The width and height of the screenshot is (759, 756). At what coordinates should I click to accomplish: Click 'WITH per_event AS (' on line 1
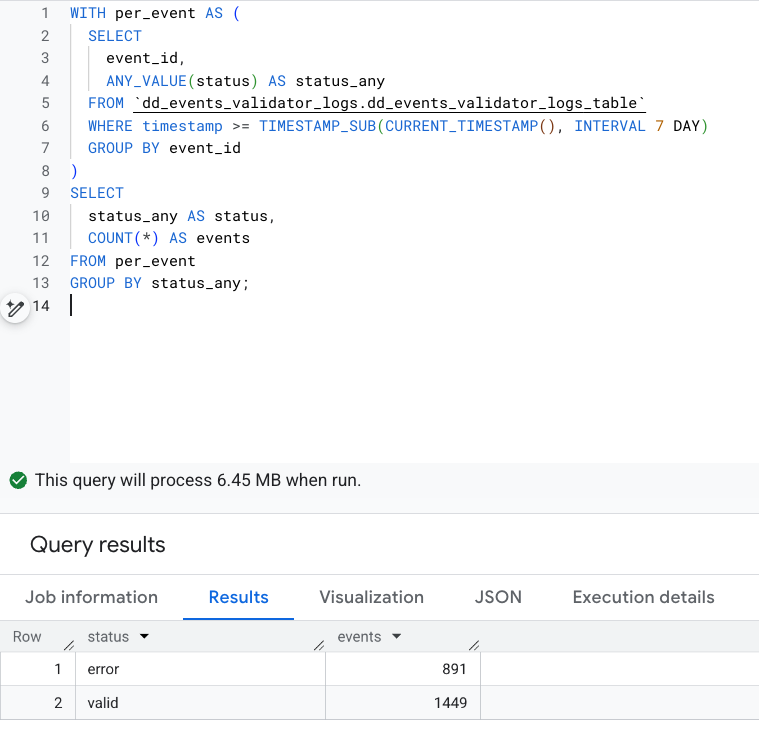pyautogui.click(x=155, y=13)
